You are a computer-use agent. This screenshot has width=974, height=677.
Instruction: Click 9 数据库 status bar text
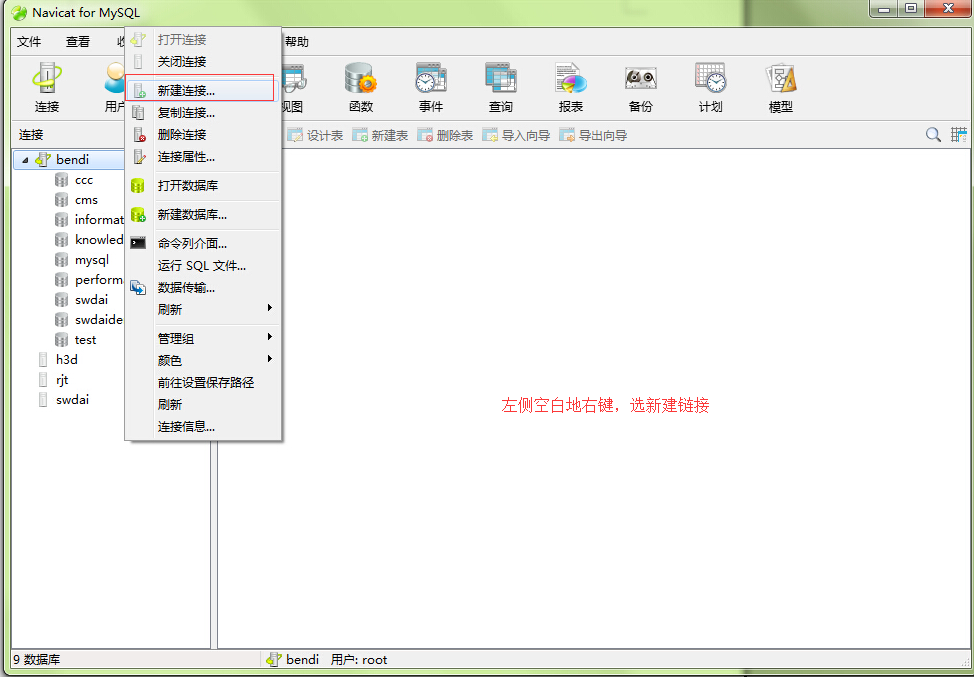[37, 660]
